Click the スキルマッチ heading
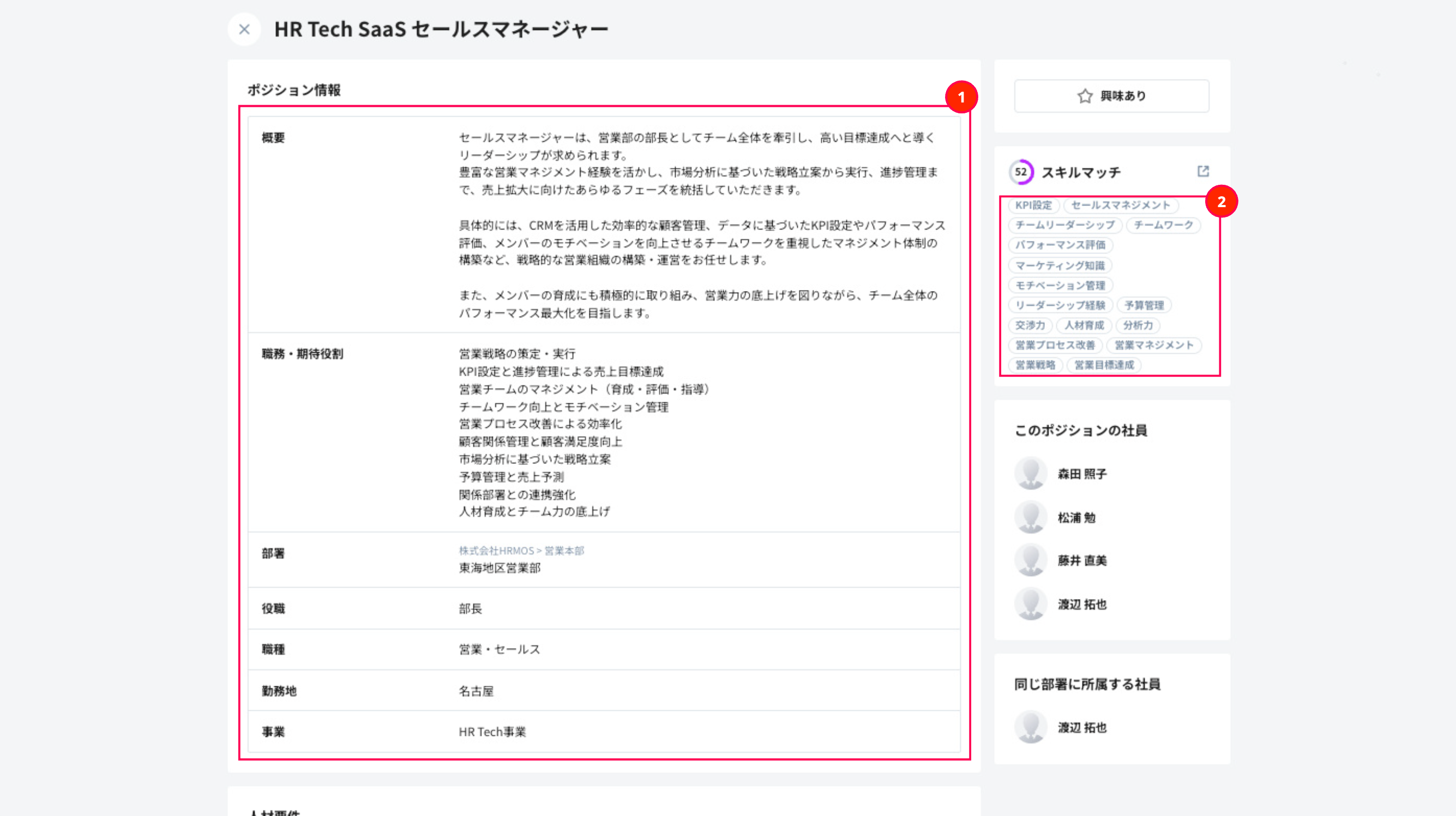The image size is (1456, 816). pos(1081,172)
